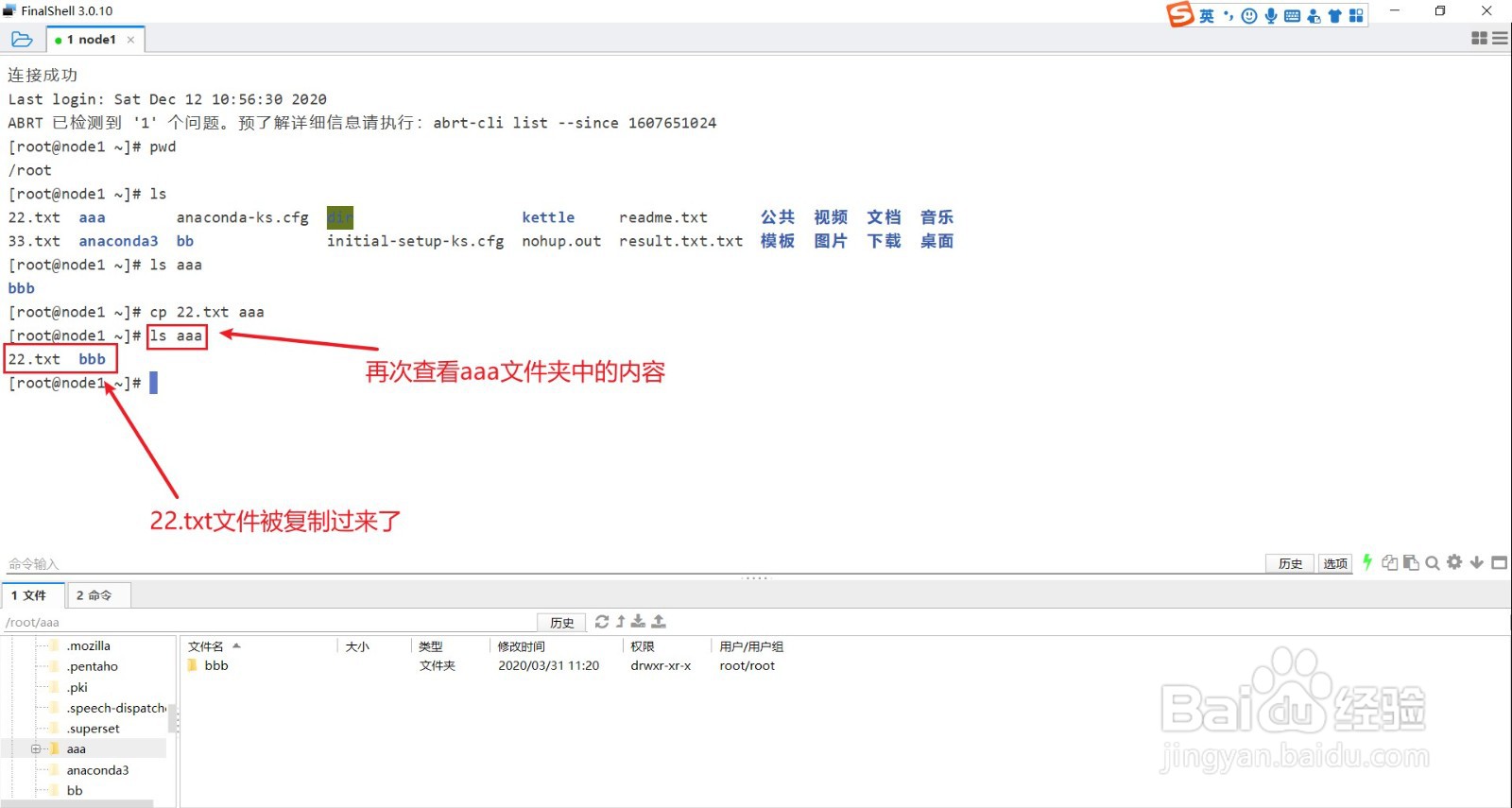1512x808 pixels.
Task: Click the panel splitter handle dots
Action: click(x=756, y=577)
